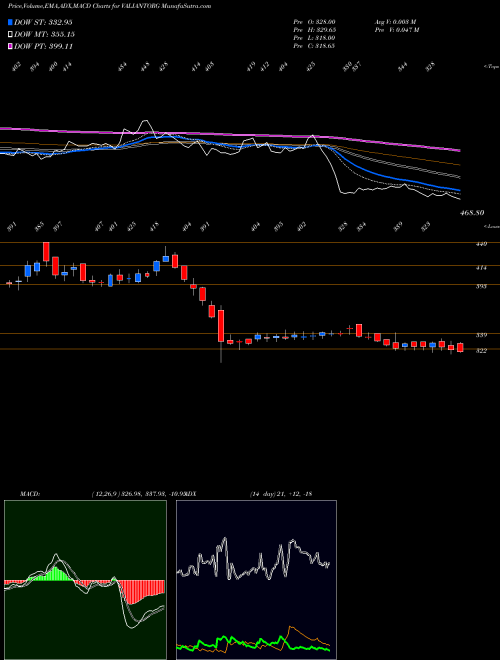Click the long red breakdown candle reaching the 339 line
This screenshot has width=500, height=660.
pyautogui.click(x=221, y=326)
